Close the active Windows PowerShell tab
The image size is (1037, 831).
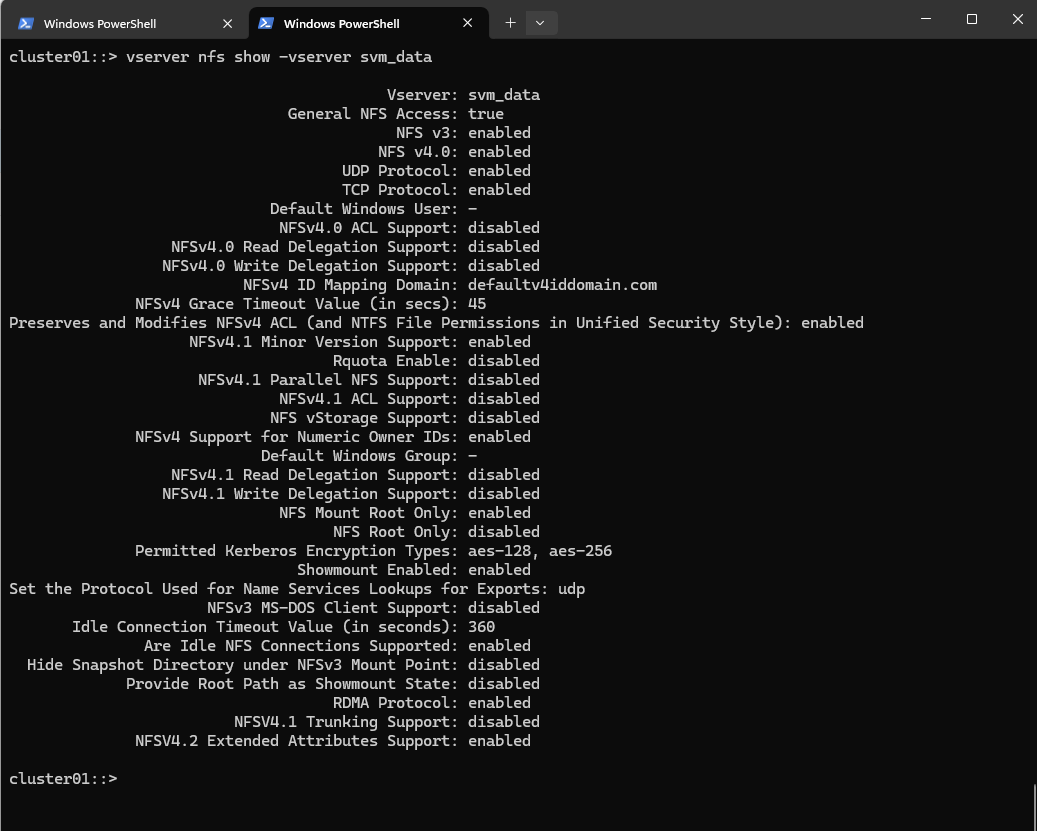click(x=468, y=23)
